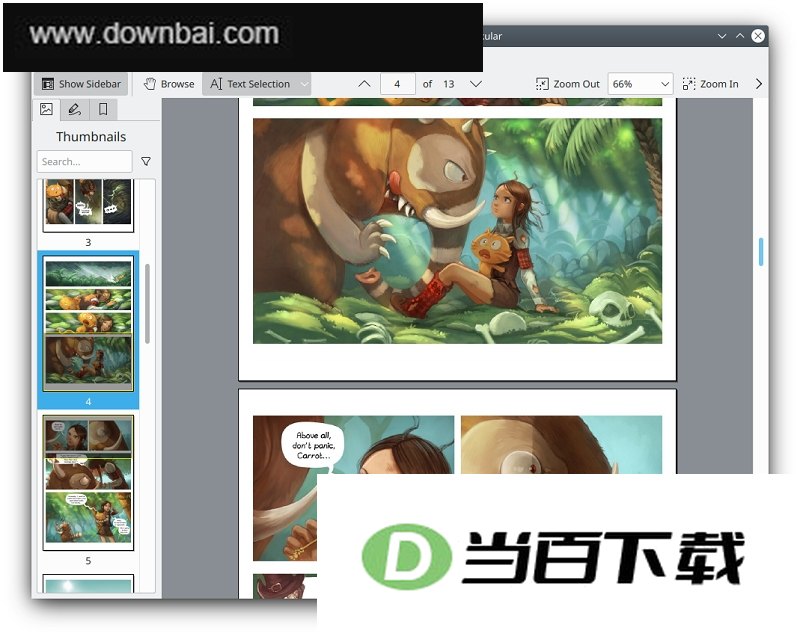Go to next page with down chevron
Viewport: 800px width, 636px height.
point(476,84)
